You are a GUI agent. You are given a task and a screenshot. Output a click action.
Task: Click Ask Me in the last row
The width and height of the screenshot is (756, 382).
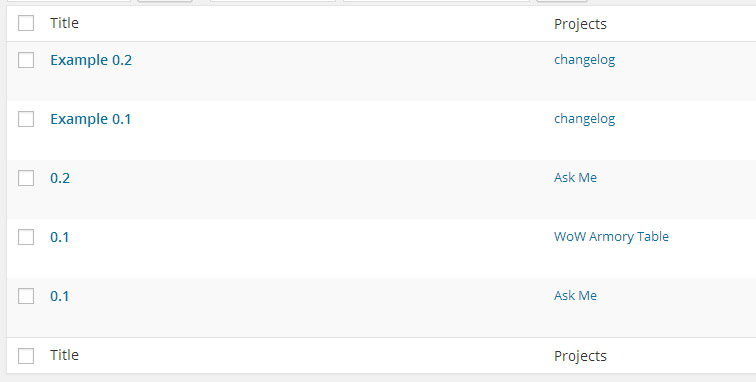point(575,296)
